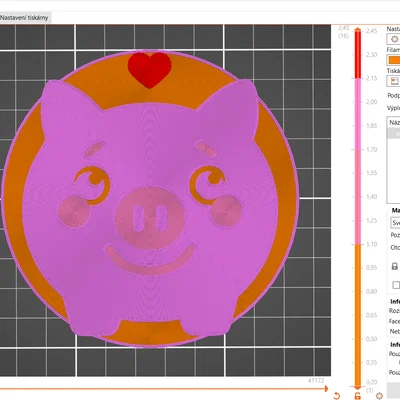
Task: Open the gear settings icon beside the slider lock
Action: tap(379, 396)
